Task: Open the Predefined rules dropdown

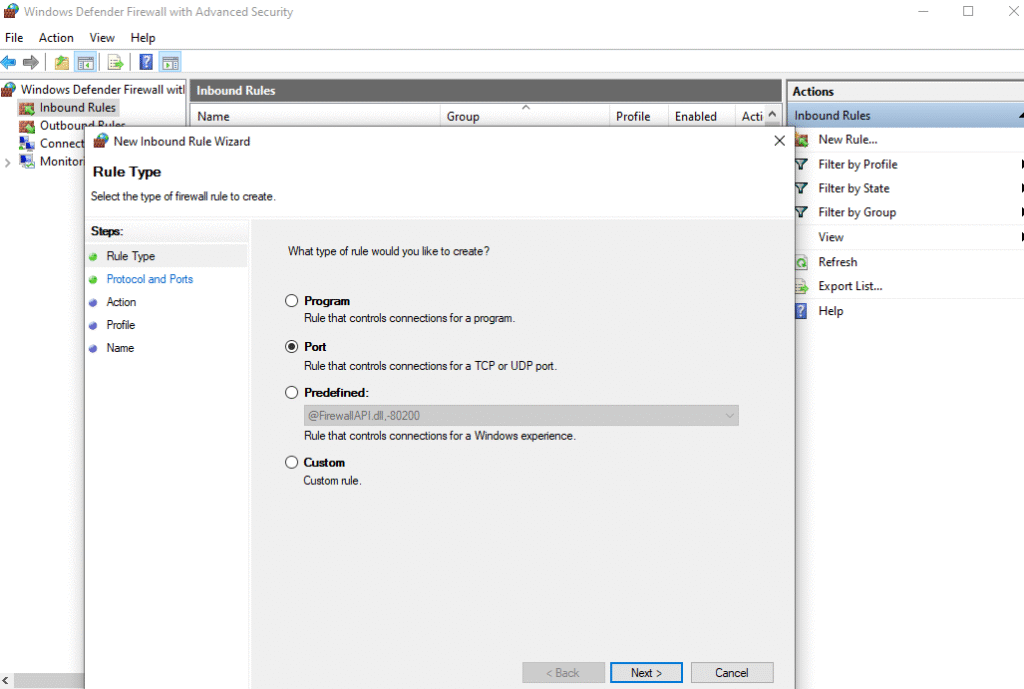Action: click(730, 415)
